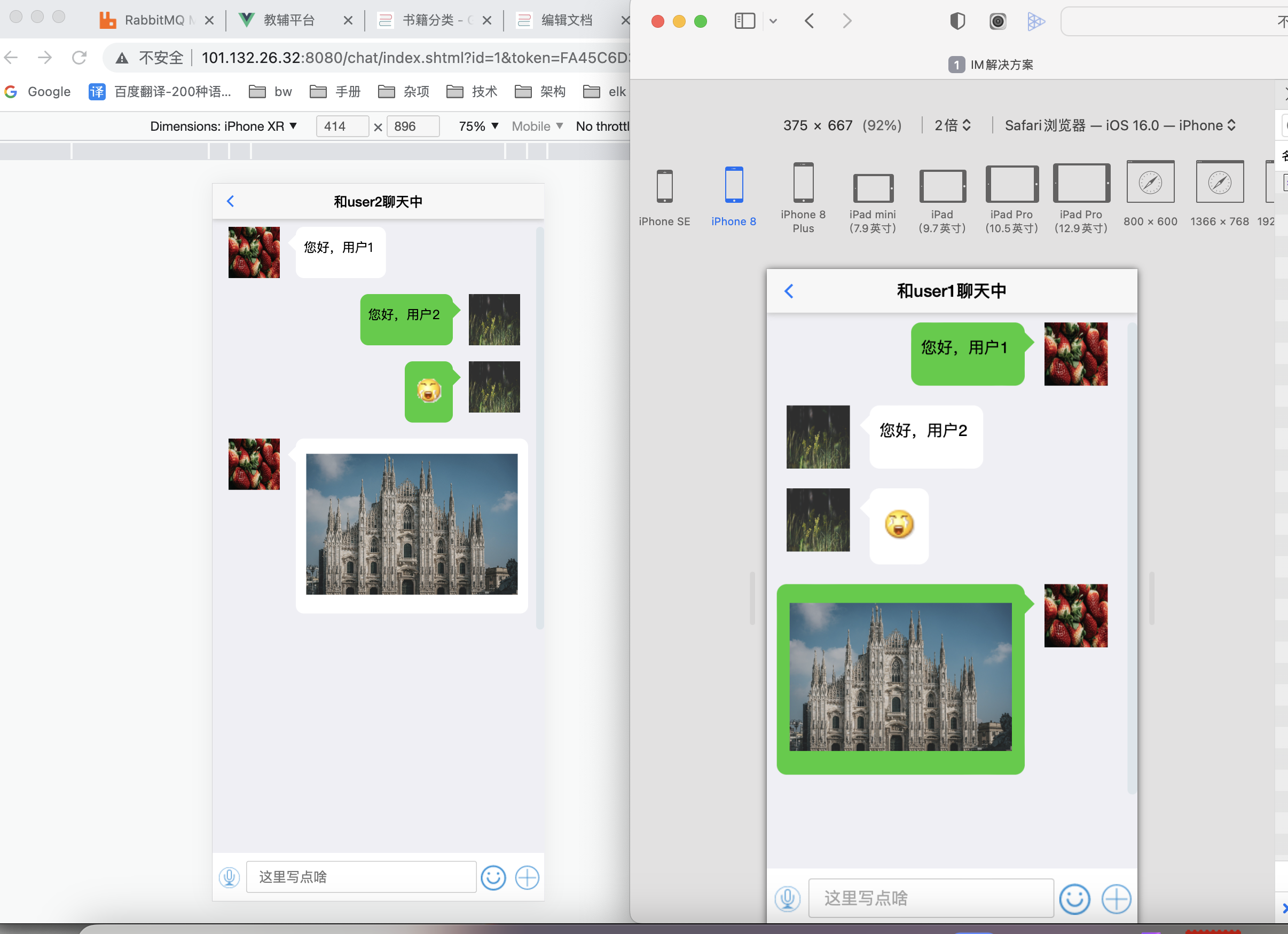The image size is (1288, 934).
Task: Toggle Safari sidebar button
Action: click(744, 21)
